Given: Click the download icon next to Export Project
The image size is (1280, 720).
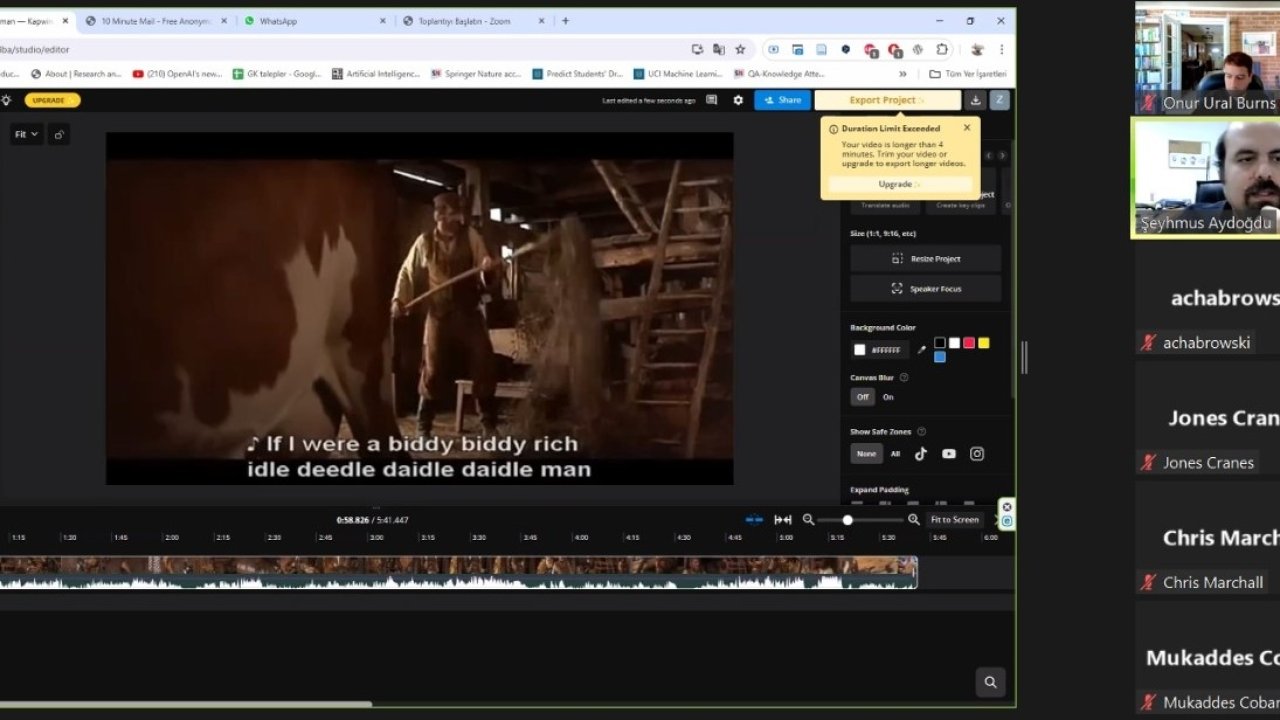Looking at the screenshot, I should click(976, 100).
